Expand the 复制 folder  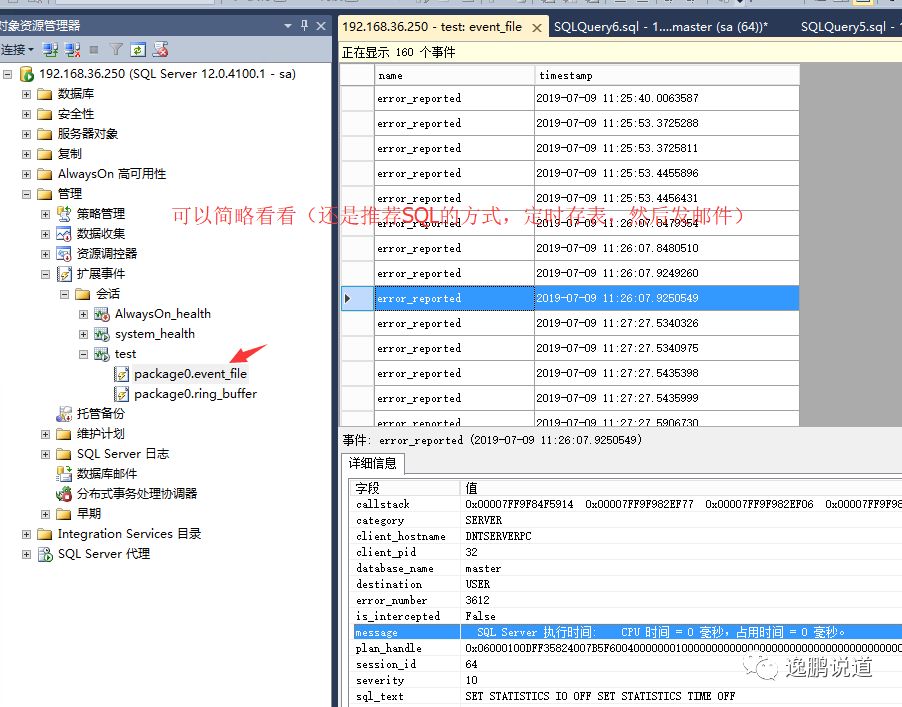click(26, 155)
